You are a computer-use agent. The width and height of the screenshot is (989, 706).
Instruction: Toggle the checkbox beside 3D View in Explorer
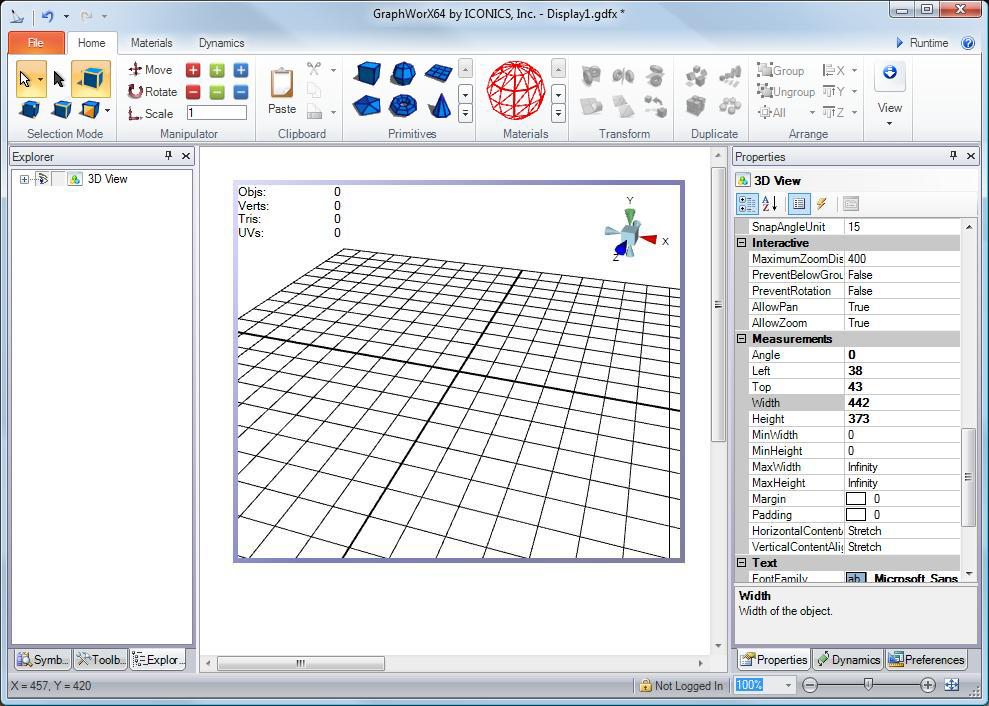[59, 180]
